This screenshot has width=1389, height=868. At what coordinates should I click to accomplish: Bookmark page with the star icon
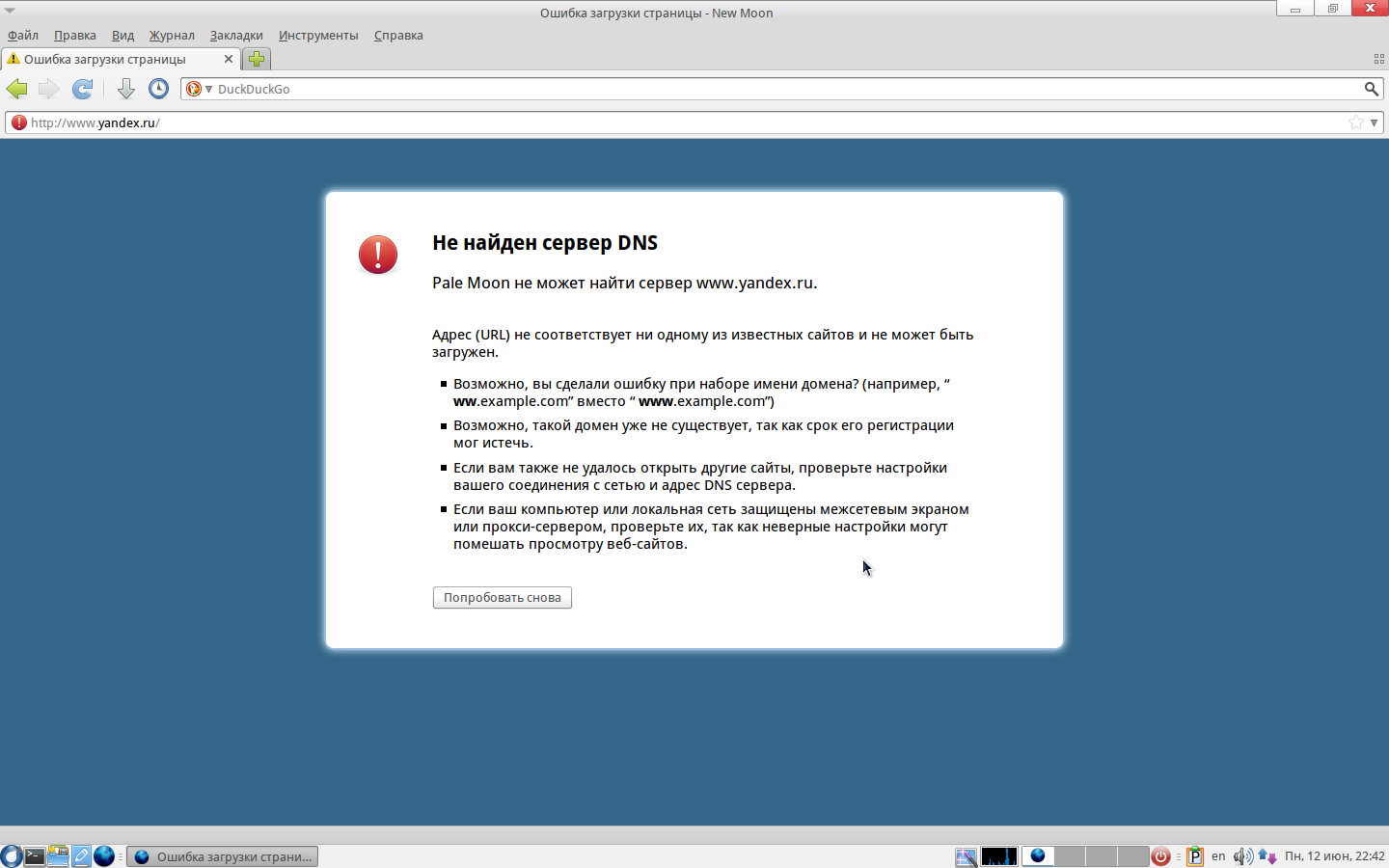pos(1356,122)
